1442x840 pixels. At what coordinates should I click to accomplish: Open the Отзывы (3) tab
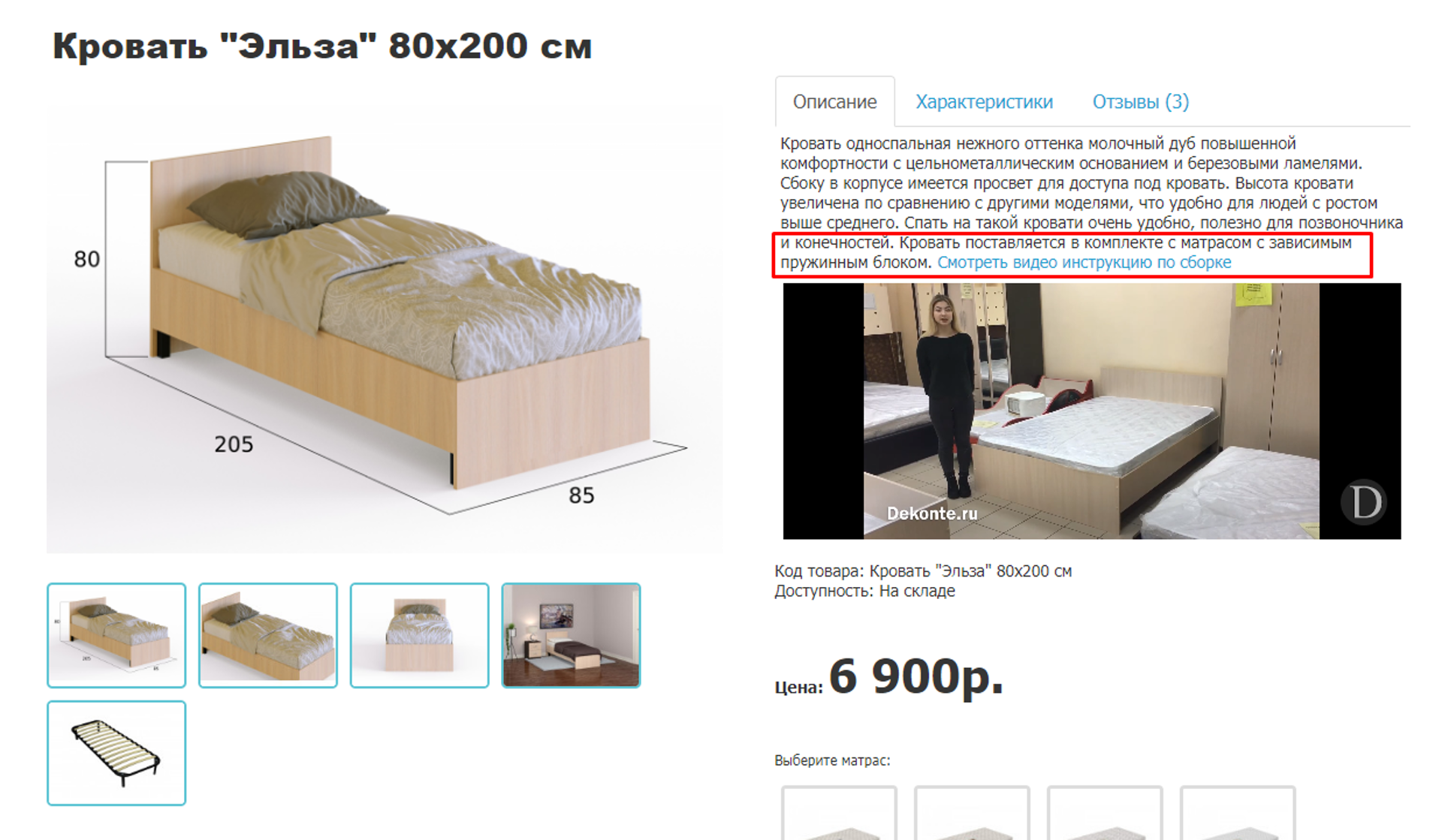(1140, 101)
